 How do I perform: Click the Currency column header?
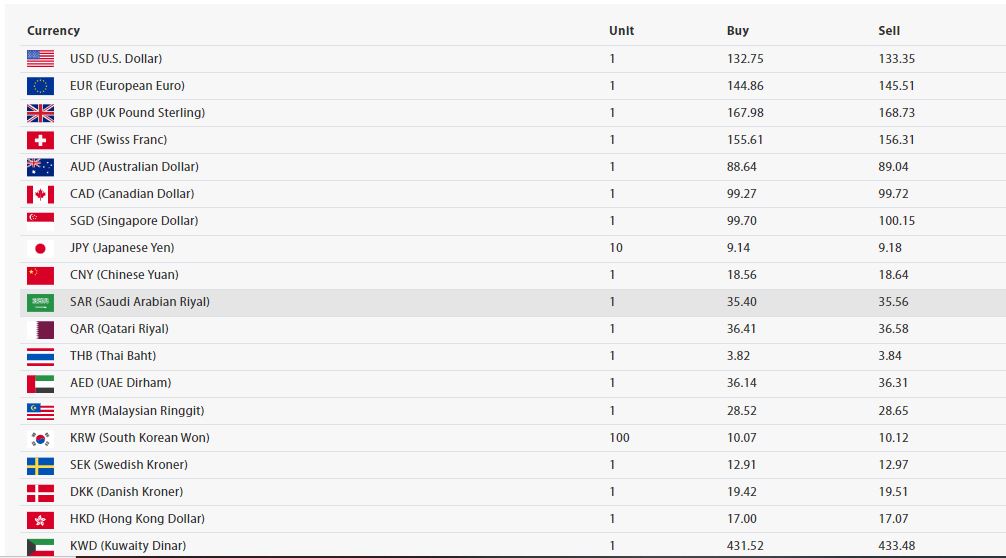(x=53, y=31)
